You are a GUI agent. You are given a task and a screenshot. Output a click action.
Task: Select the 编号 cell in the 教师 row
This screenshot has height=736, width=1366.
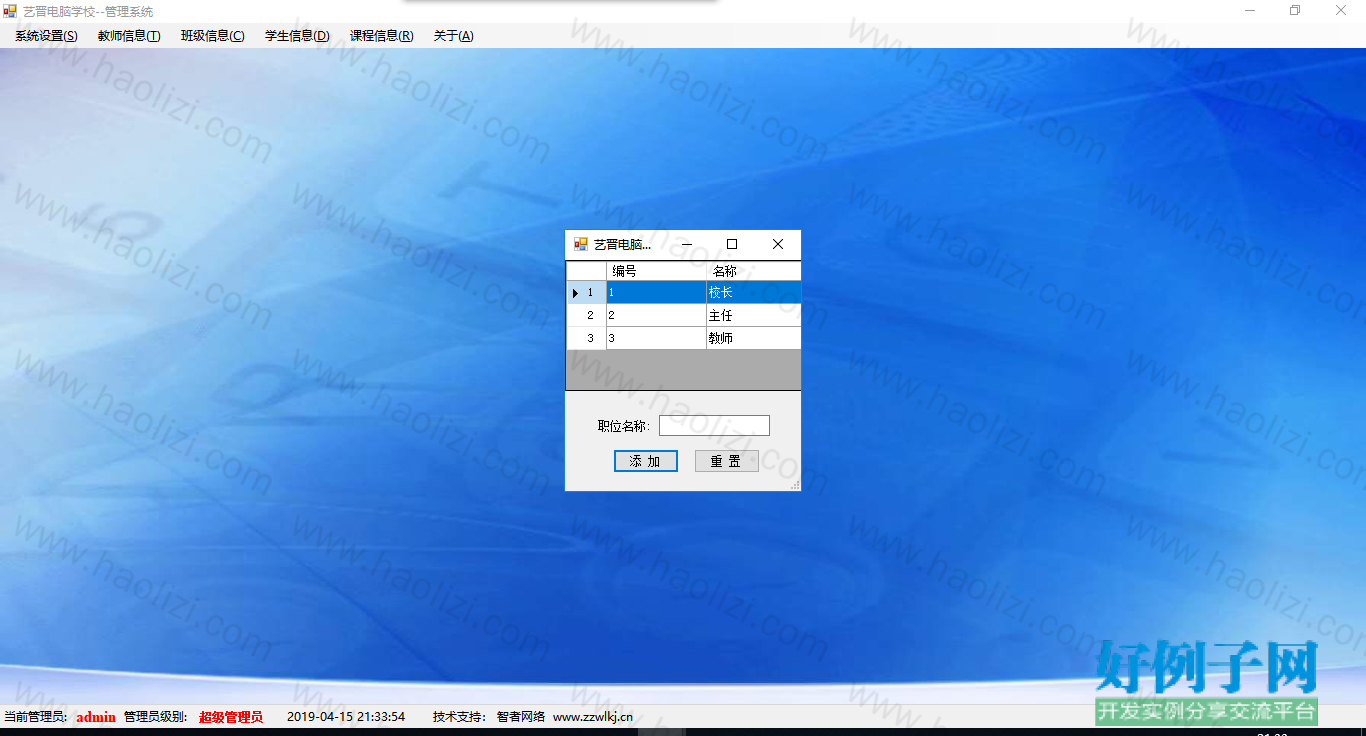656,338
